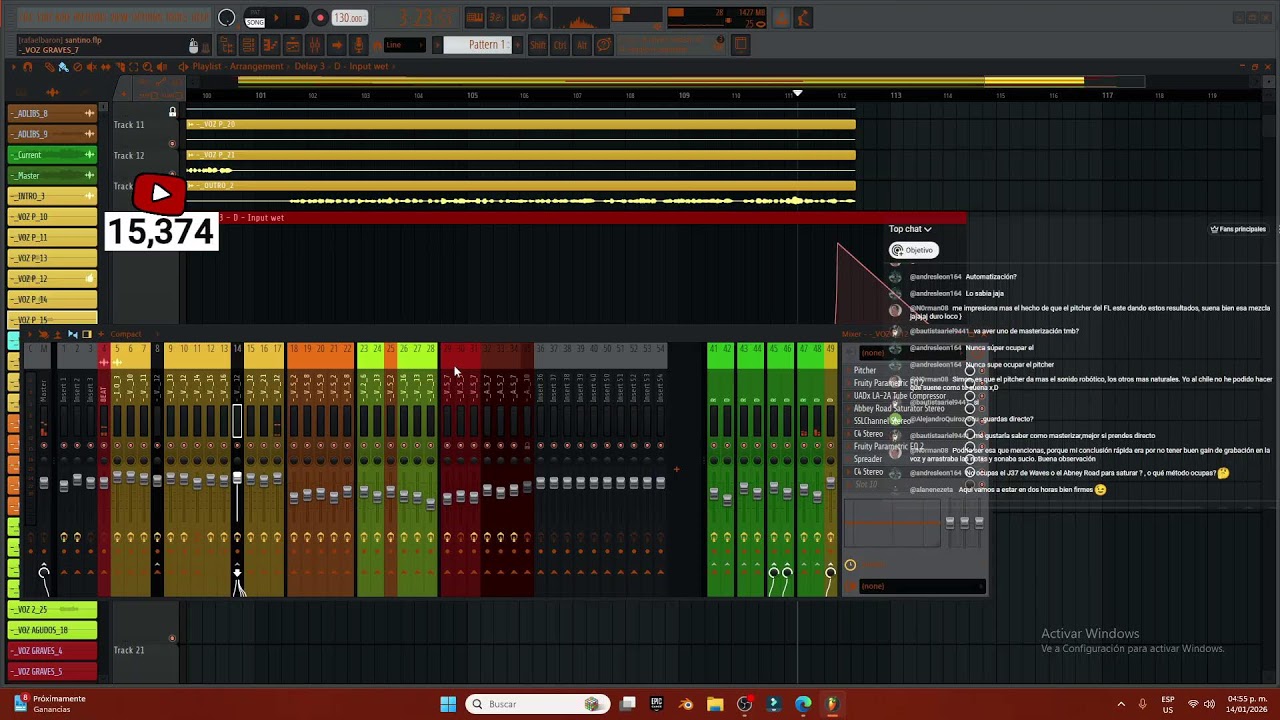Select the _ADLIBS_8 channel in the picker
The height and width of the screenshot is (720, 1280).
(52, 113)
